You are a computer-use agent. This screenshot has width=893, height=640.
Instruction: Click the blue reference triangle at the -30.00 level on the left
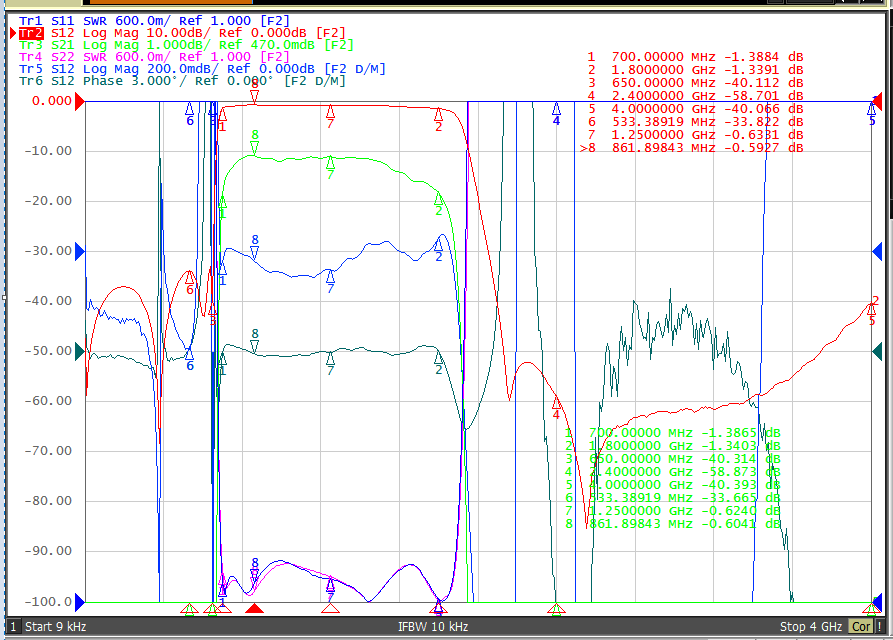(x=80, y=251)
